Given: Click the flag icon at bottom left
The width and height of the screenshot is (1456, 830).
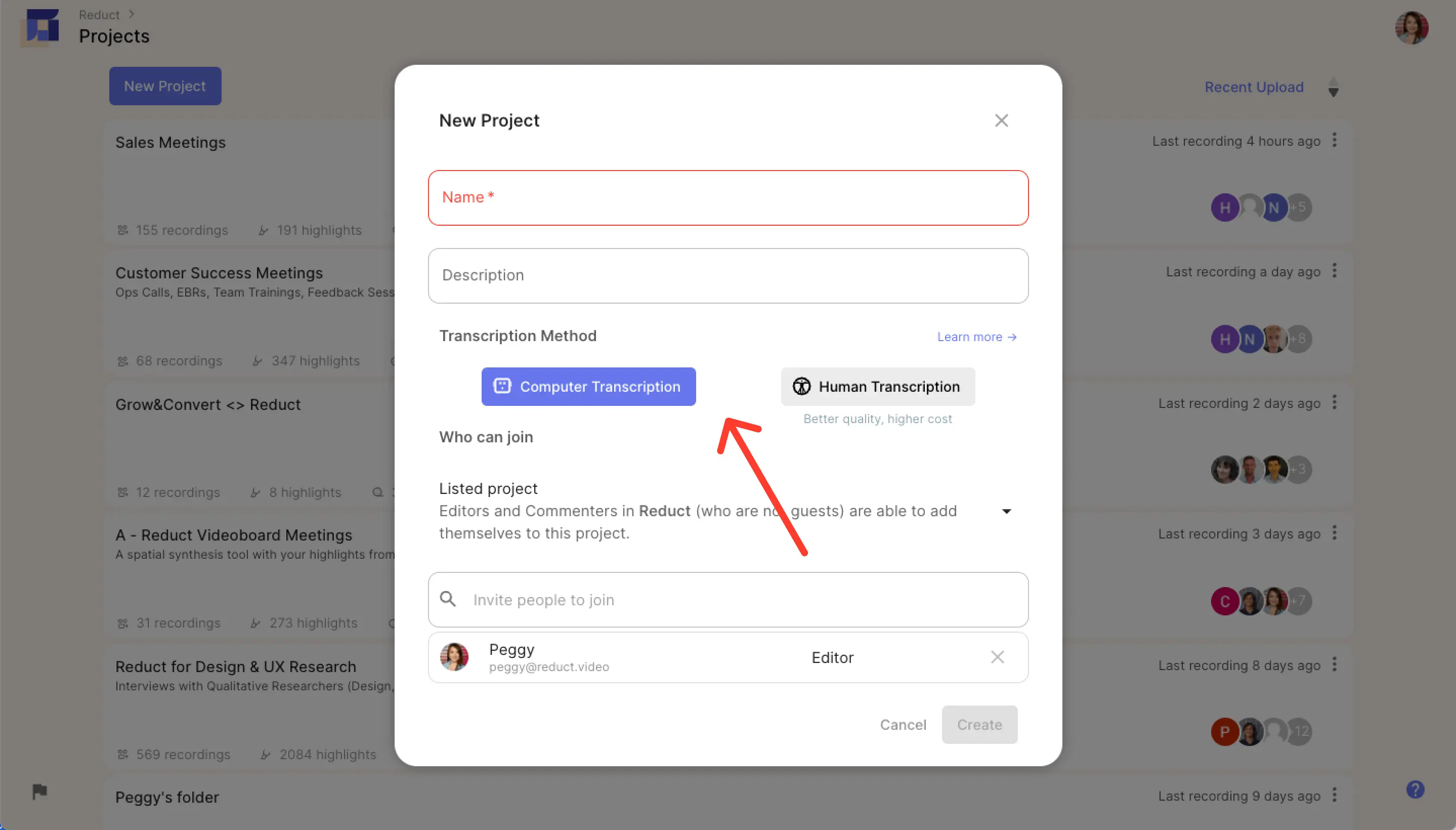Looking at the screenshot, I should tap(39, 792).
